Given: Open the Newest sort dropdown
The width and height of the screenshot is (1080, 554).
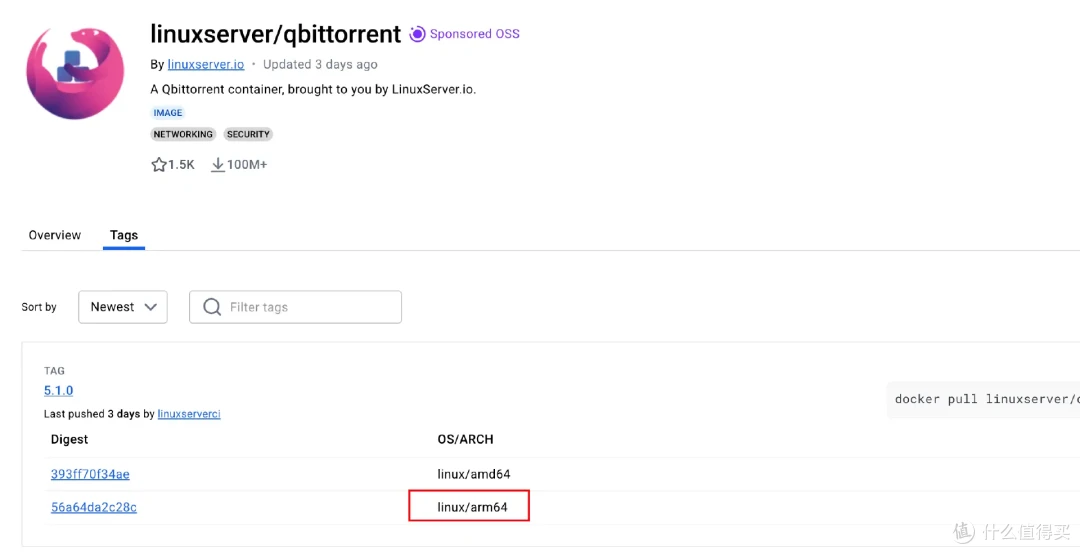Looking at the screenshot, I should pos(123,307).
